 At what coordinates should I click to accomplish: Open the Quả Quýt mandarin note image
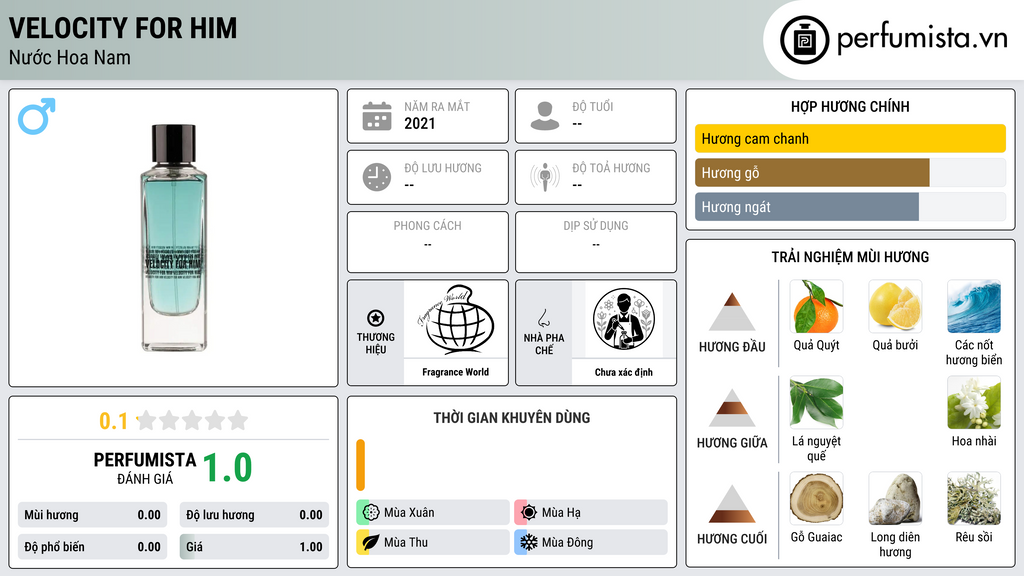[x=816, y=306]
